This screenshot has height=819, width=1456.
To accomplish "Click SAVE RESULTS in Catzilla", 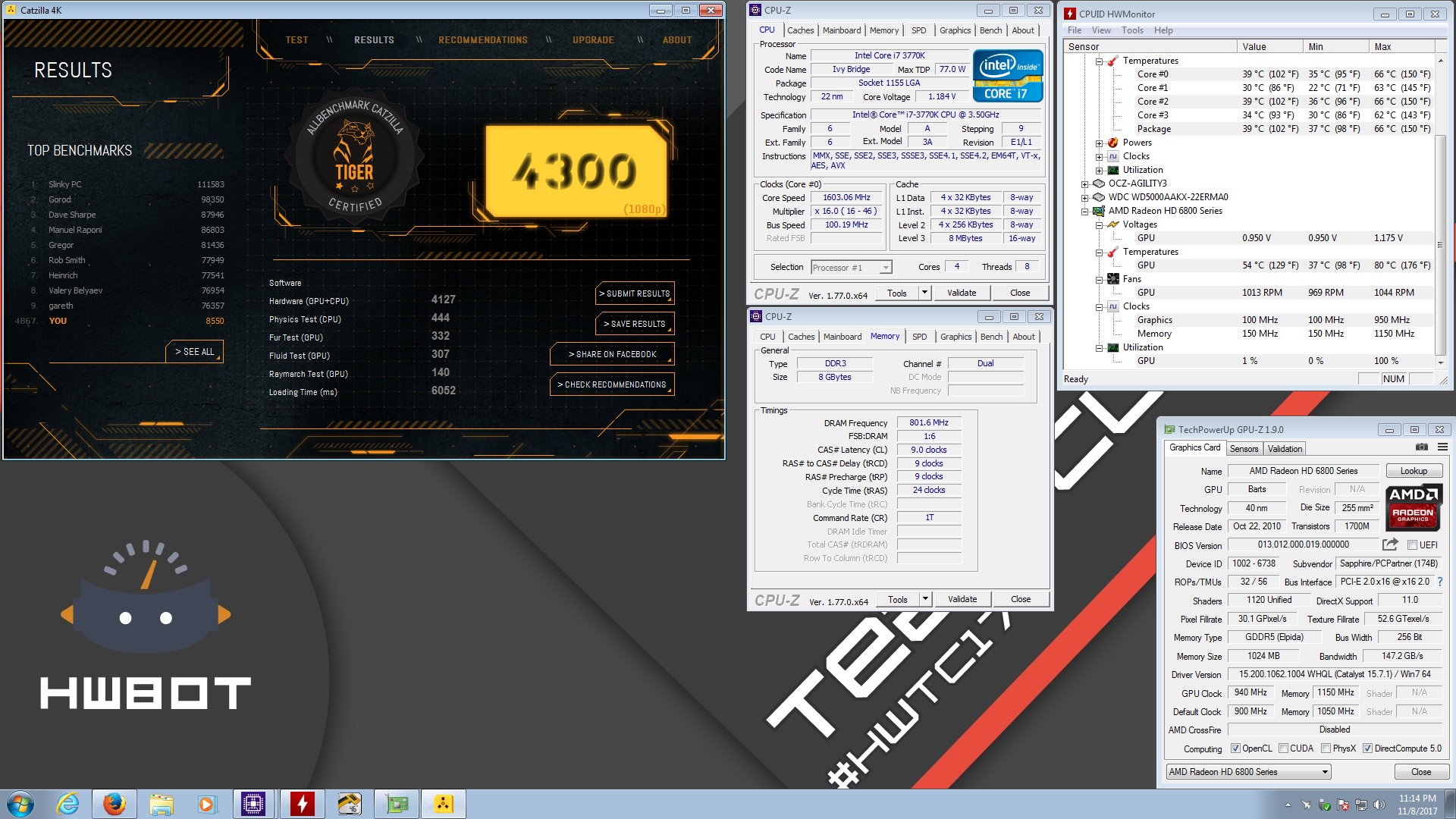I will [x=635, y=324].
